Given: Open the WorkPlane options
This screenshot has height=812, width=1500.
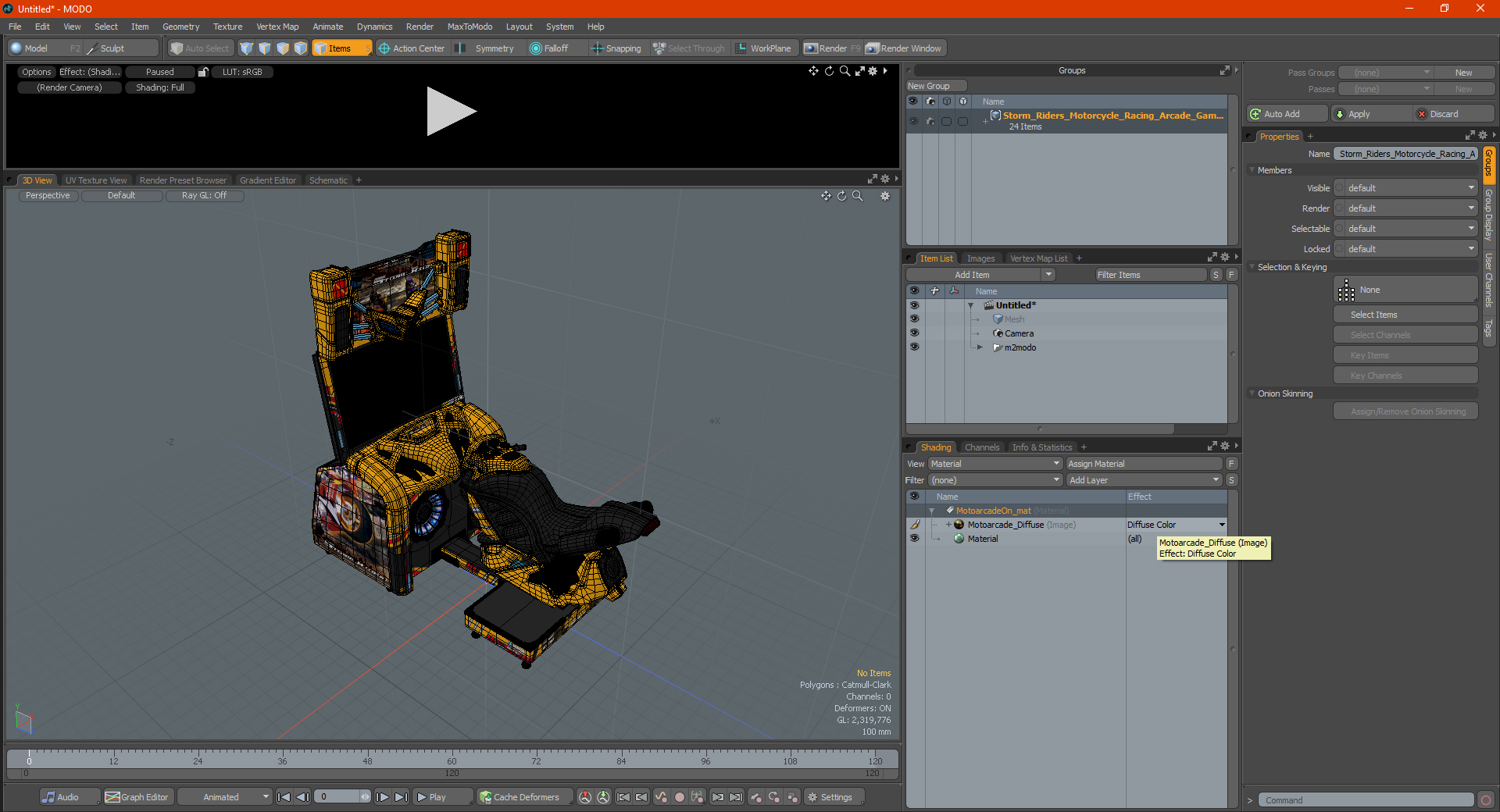Looking at the screenshot, I should click(x=764, y=48).
